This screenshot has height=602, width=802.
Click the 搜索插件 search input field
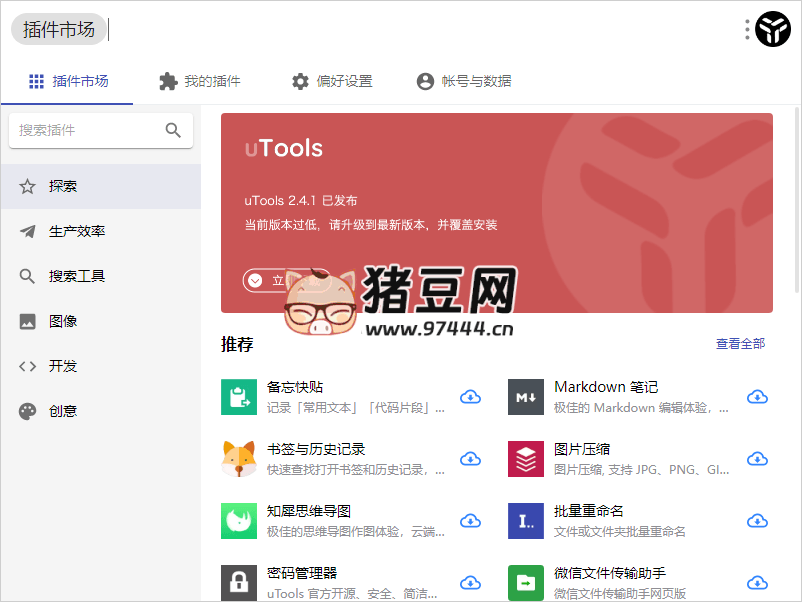click(x=90, y=130)
